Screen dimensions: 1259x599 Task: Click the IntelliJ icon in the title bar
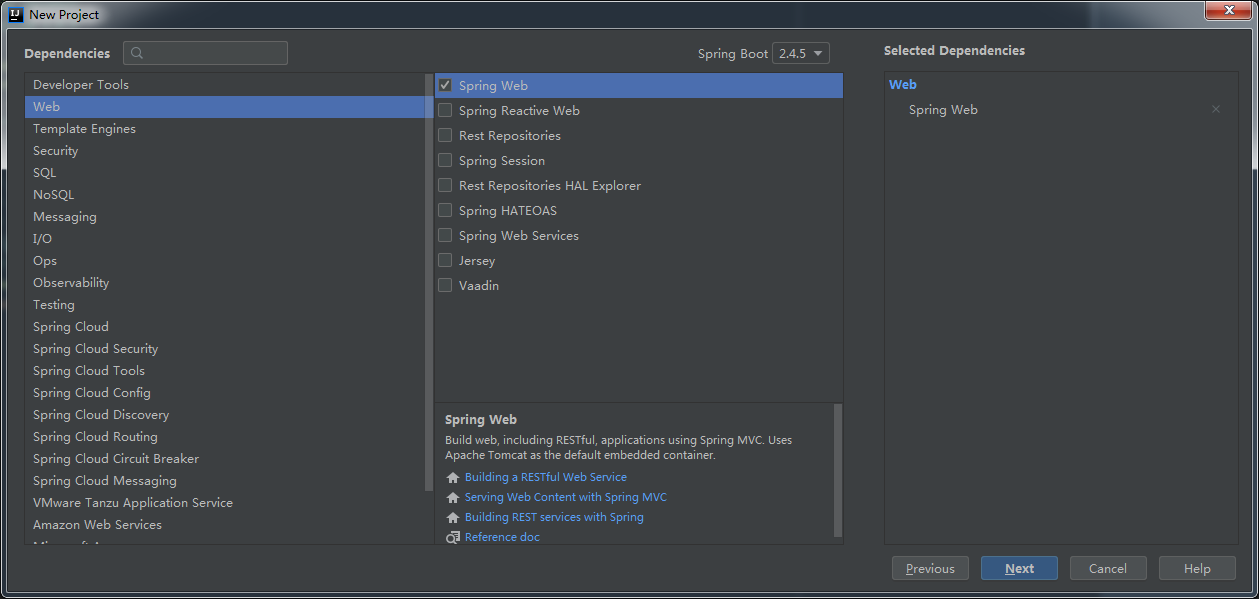[x=15, y=14]
